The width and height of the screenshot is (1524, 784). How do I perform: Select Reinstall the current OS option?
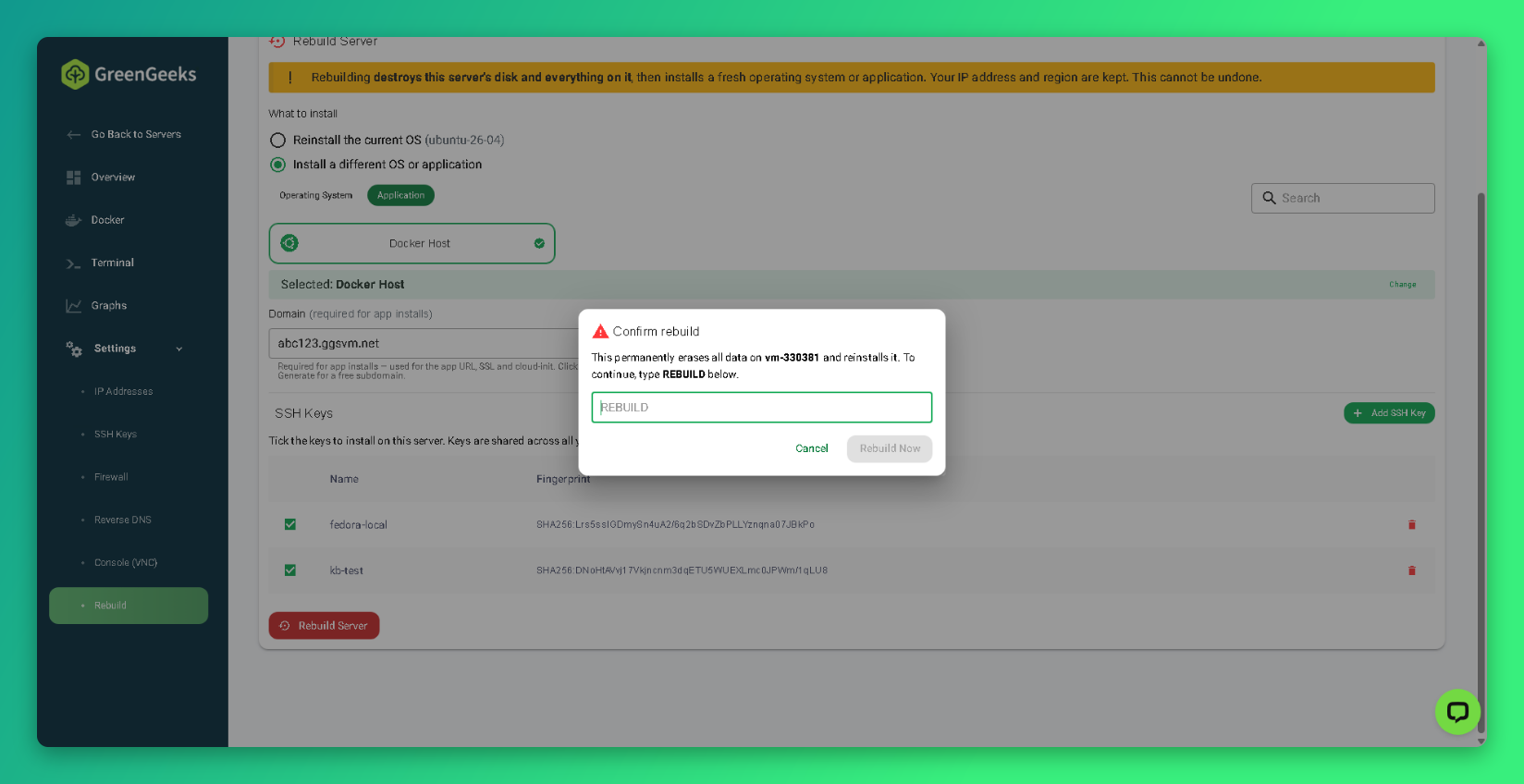(x=277, y=141)
